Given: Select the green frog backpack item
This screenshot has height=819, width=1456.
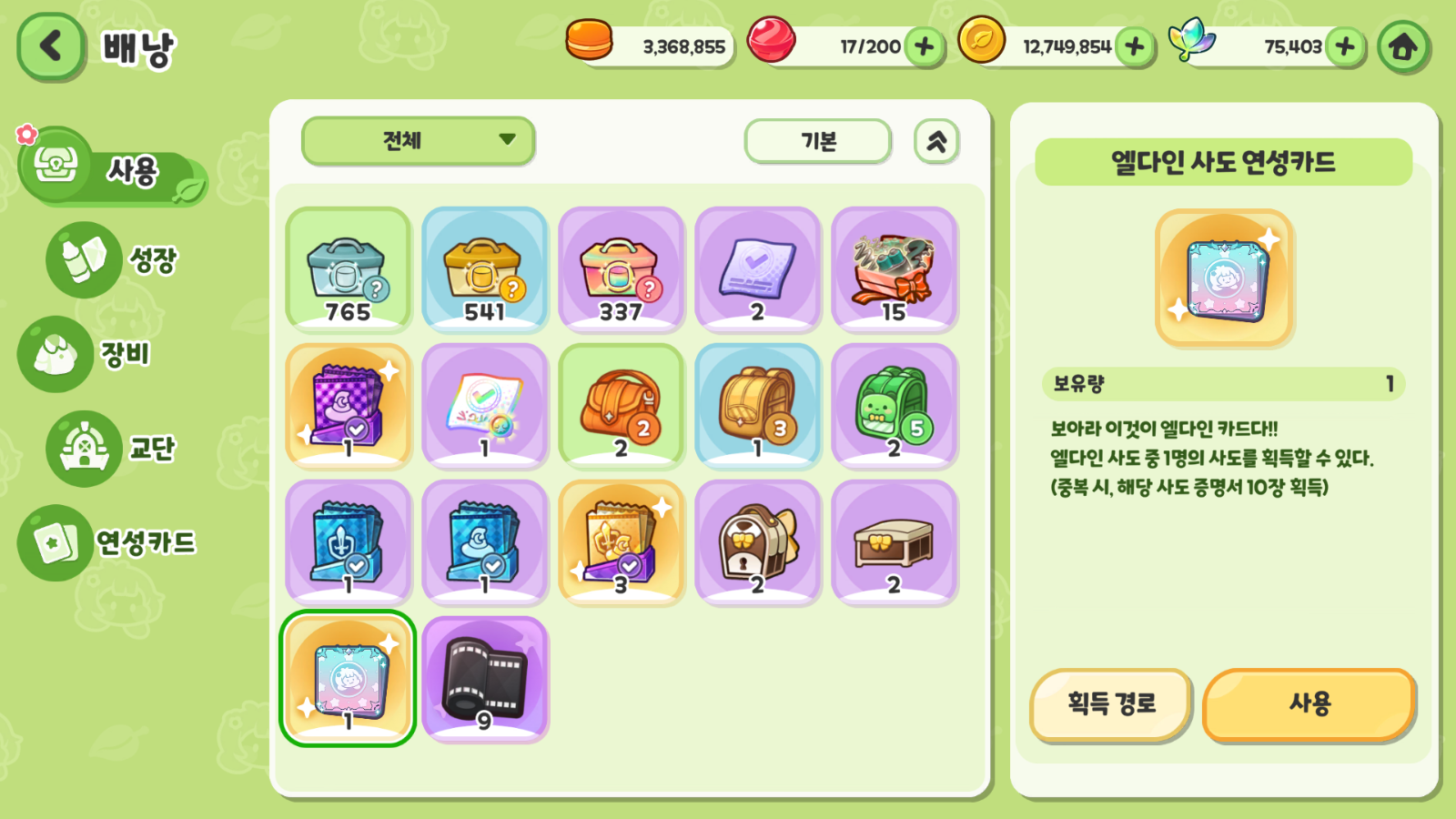Looking at the screenshot, I should tap(895, 406).
